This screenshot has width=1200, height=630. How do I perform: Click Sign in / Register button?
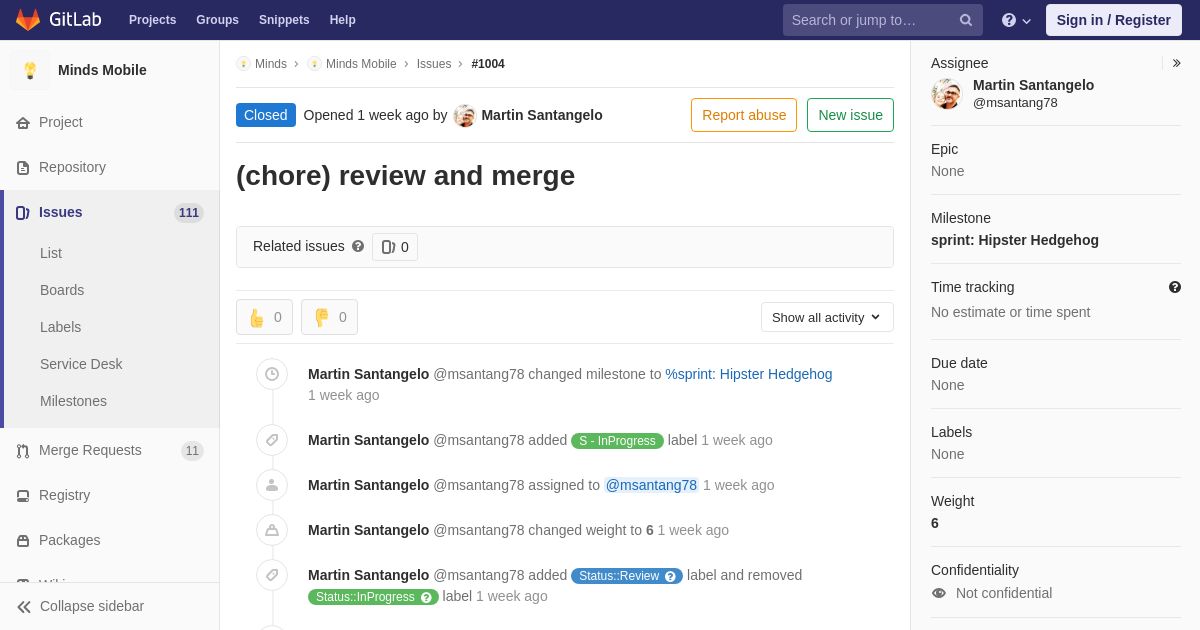(1114, 20)
